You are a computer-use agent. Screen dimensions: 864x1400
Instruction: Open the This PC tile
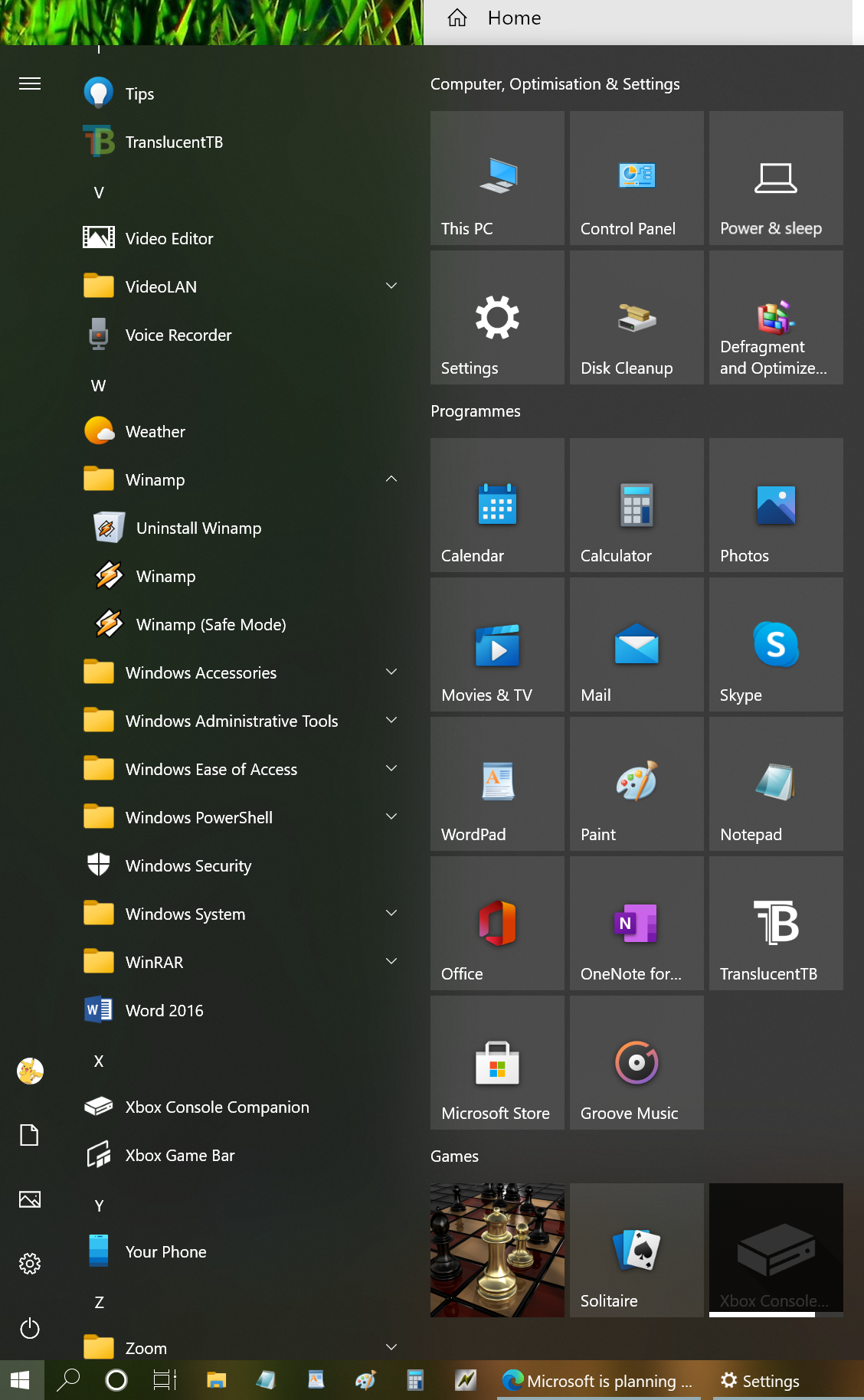pyautogui.click(x=497, y=178)
